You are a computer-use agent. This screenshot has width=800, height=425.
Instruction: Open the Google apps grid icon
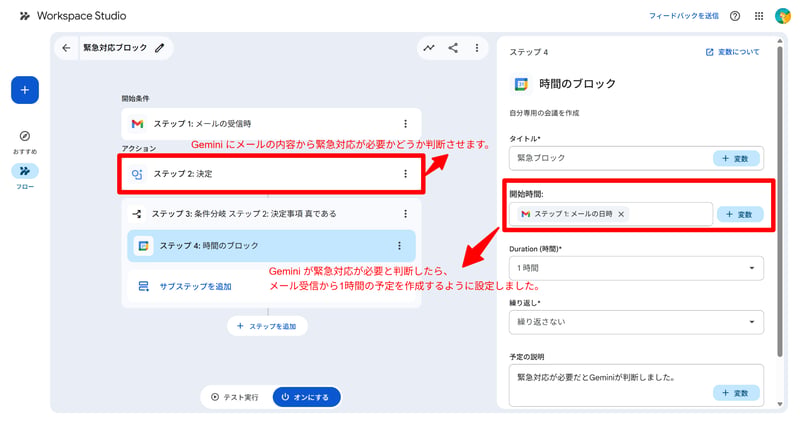tap(759, 16)
